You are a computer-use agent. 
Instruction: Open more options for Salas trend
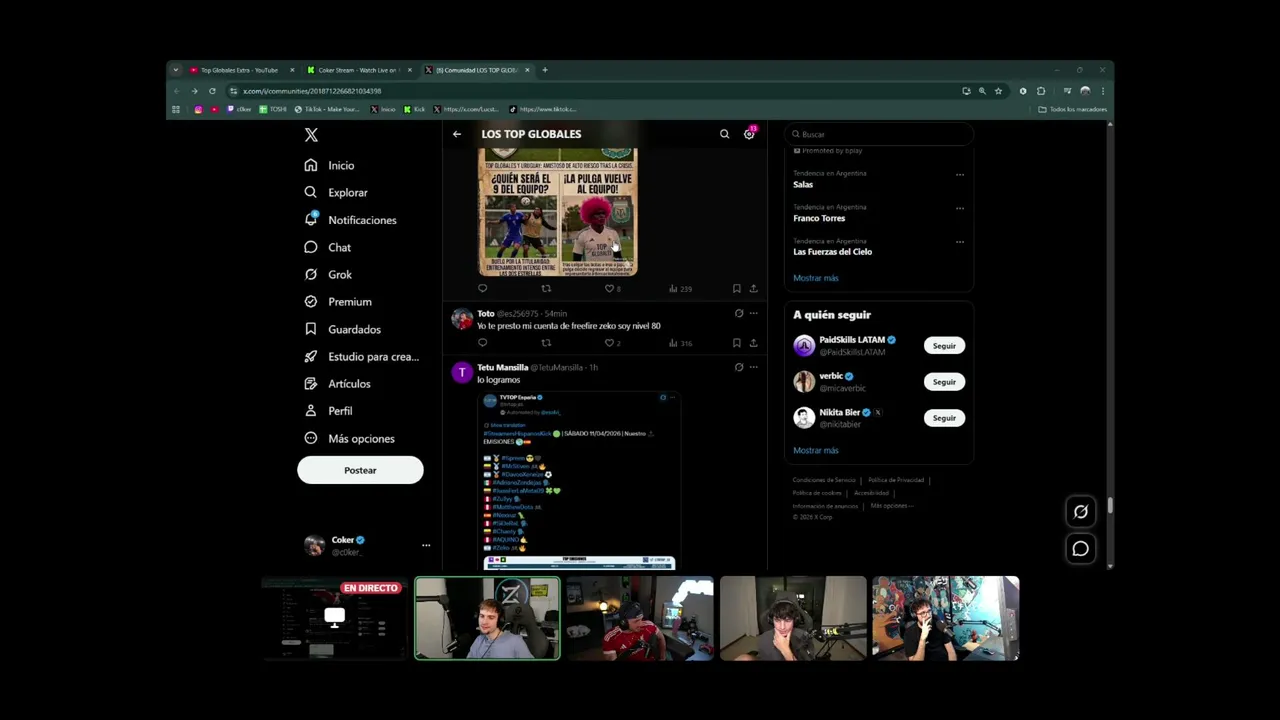pos(960,175)
